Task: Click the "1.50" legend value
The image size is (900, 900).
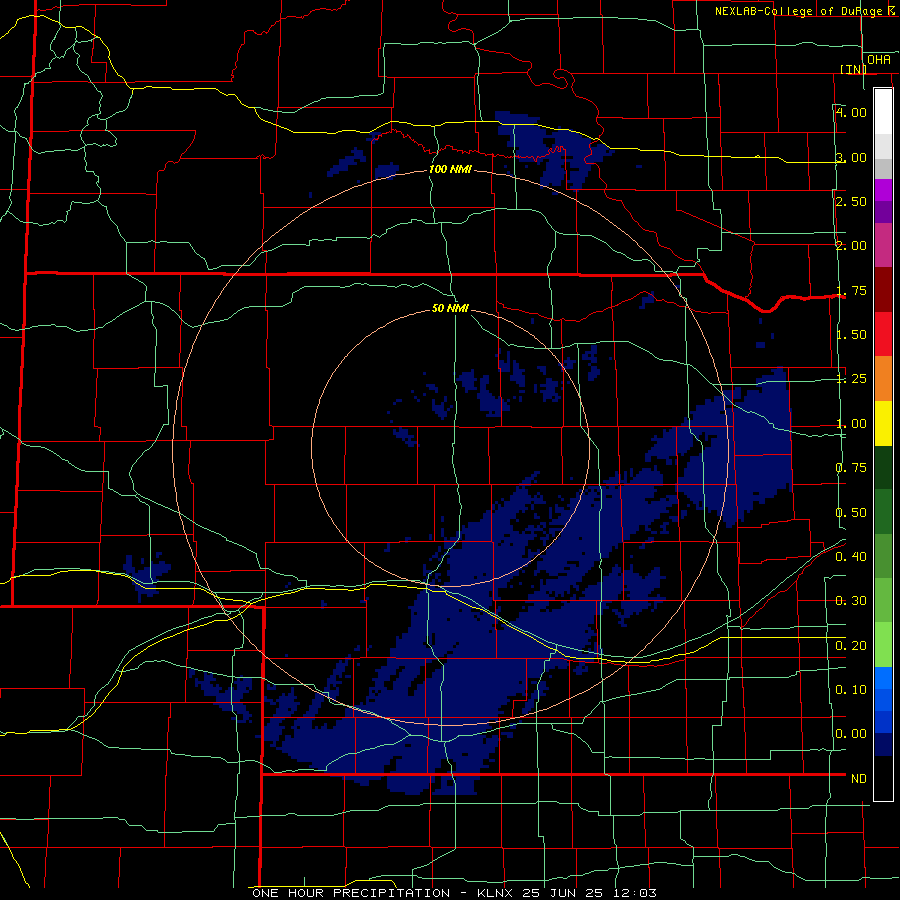Action: (851, 335)
